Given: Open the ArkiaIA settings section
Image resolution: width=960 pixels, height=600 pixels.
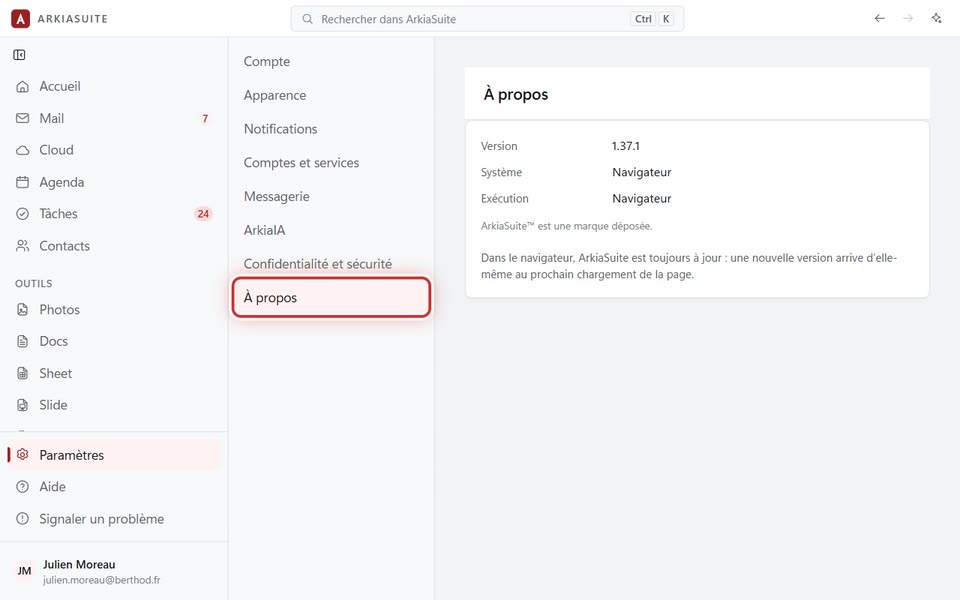Looking at the screenshot, I should point(331,230).
